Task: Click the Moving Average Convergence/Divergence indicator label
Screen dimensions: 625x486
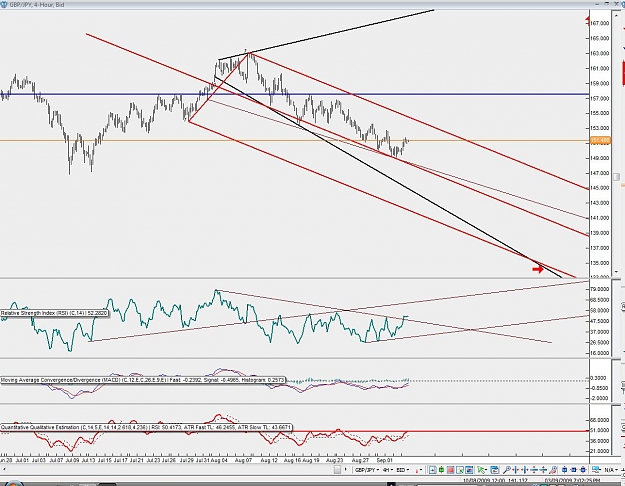Action: (x=143, y=380)
